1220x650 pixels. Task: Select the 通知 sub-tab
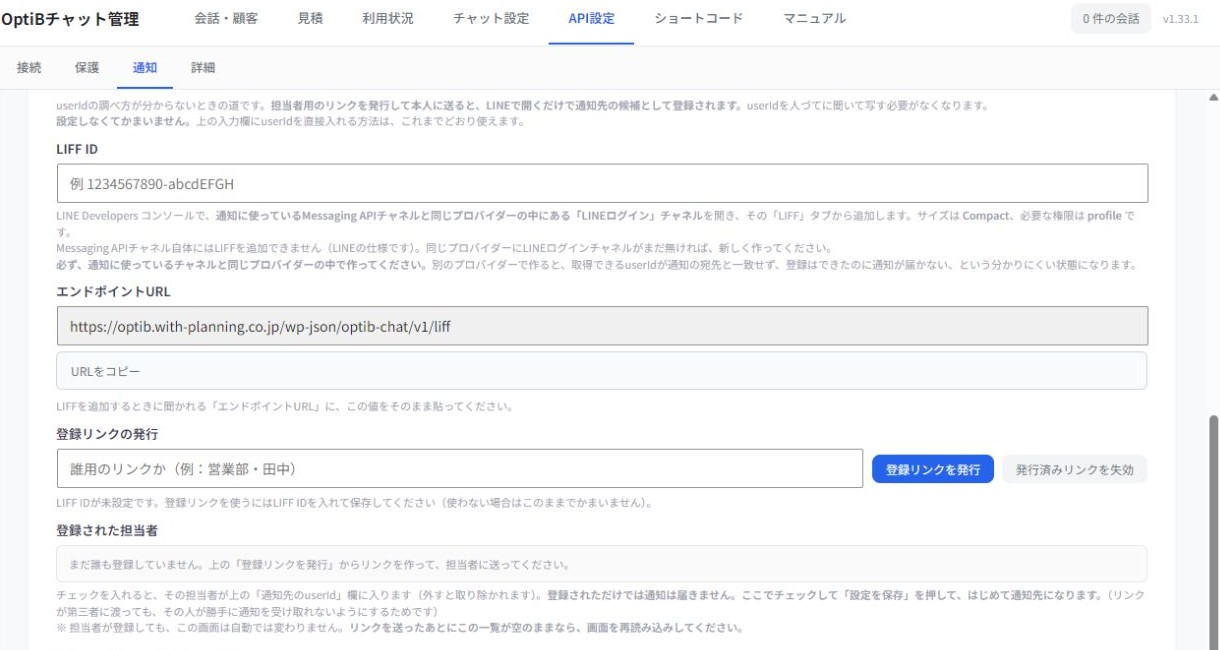[145, 68]
